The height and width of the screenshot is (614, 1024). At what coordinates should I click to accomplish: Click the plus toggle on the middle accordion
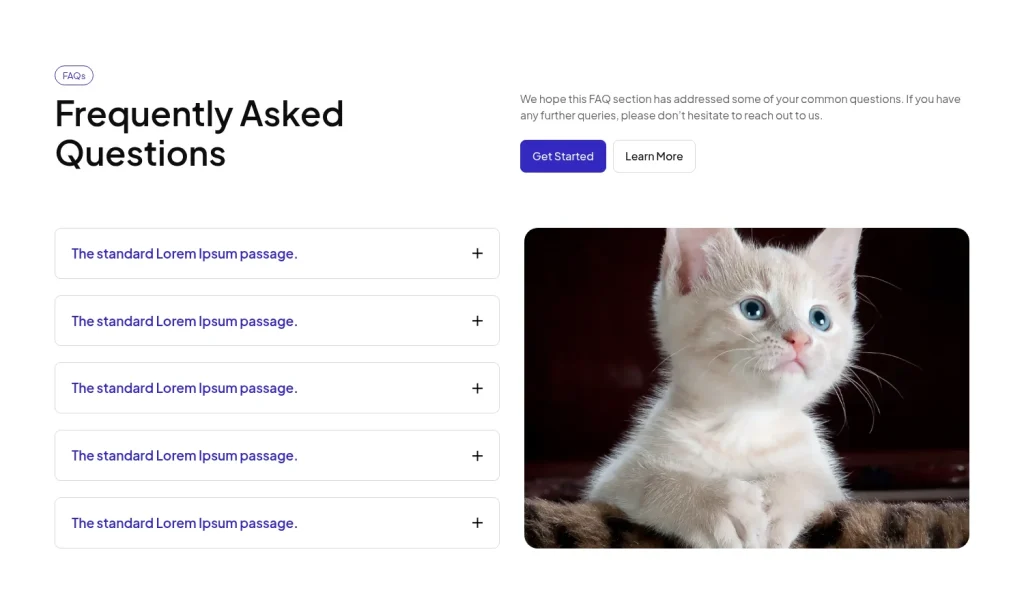477,388
